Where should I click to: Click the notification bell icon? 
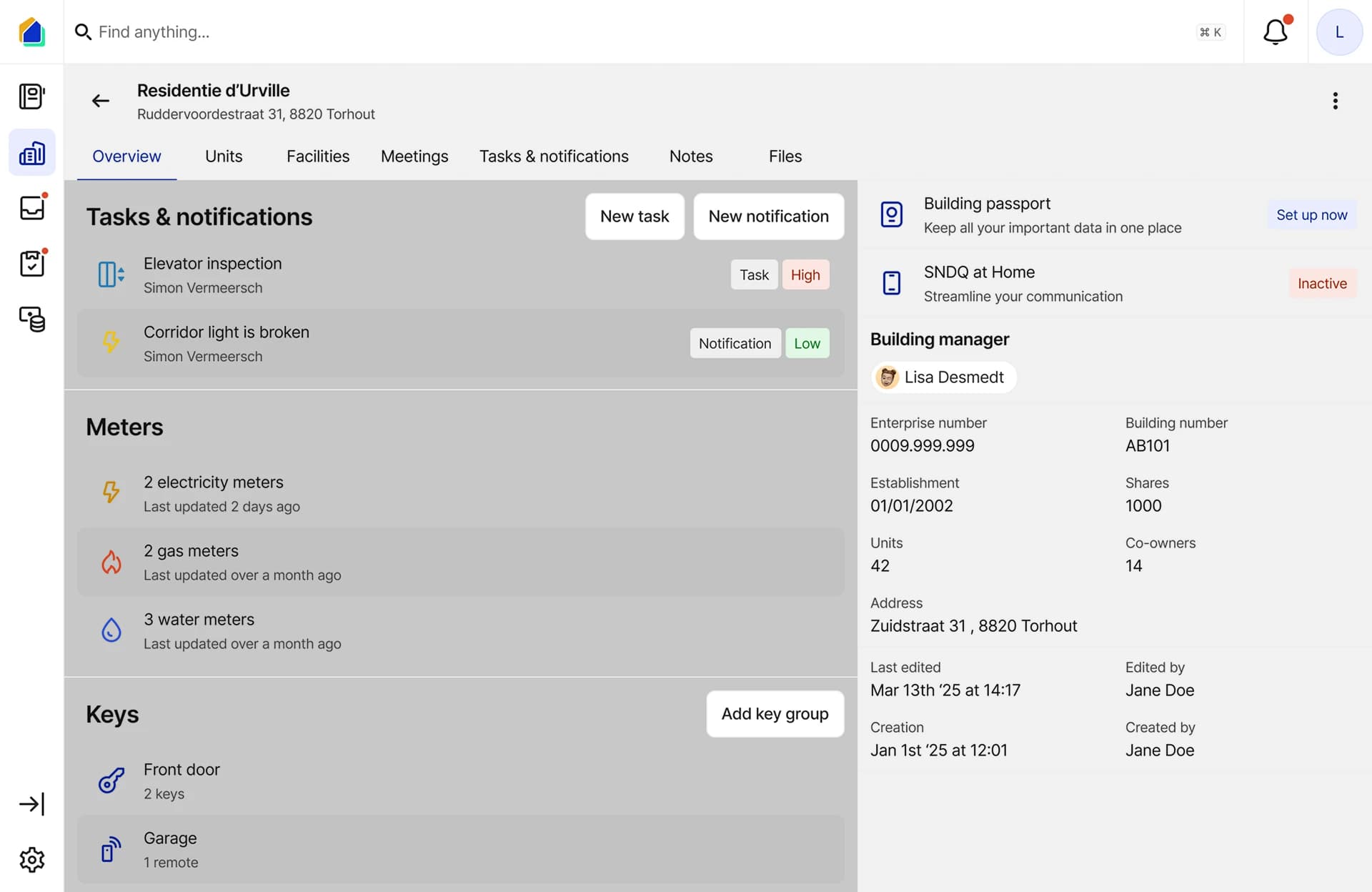point(1275,32)
